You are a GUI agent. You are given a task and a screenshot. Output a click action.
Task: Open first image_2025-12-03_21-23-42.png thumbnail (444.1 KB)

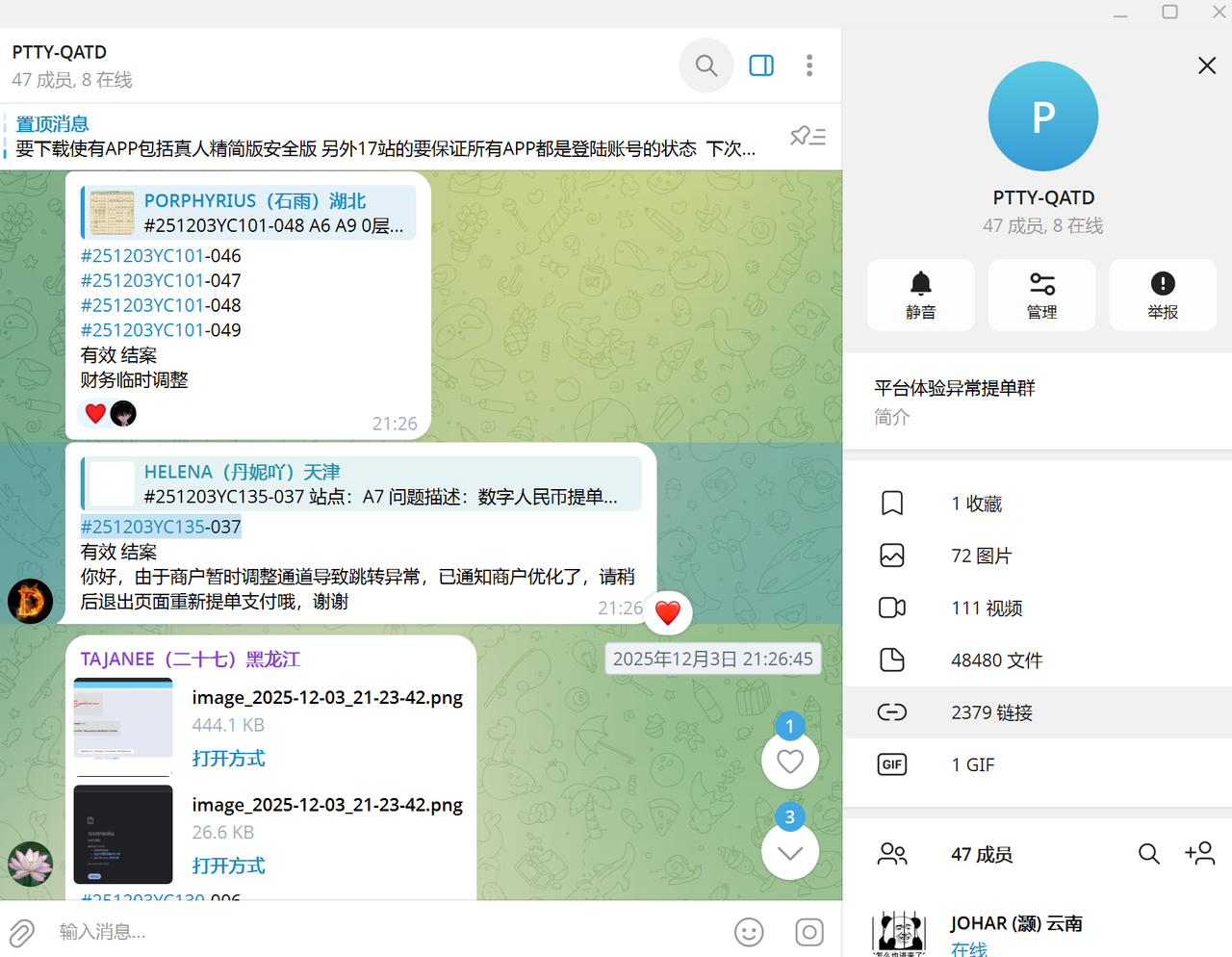(x=123, y=727)
